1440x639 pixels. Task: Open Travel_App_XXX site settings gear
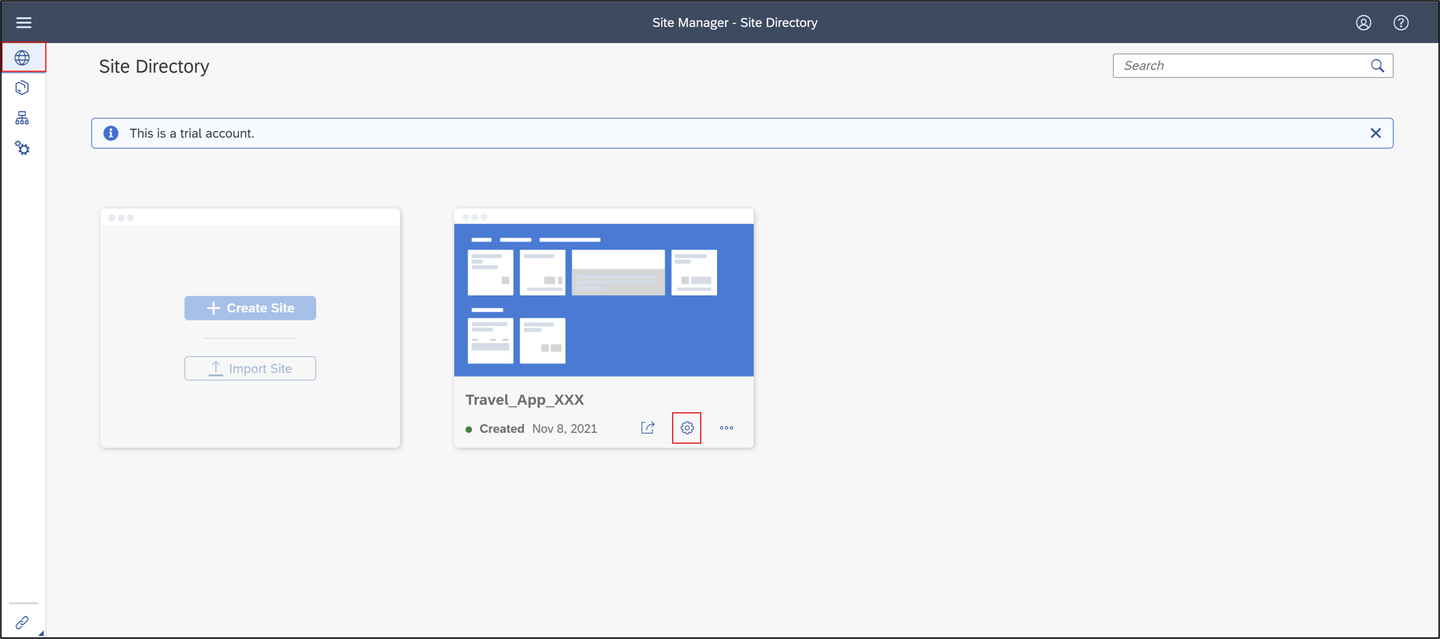[687, 428]
